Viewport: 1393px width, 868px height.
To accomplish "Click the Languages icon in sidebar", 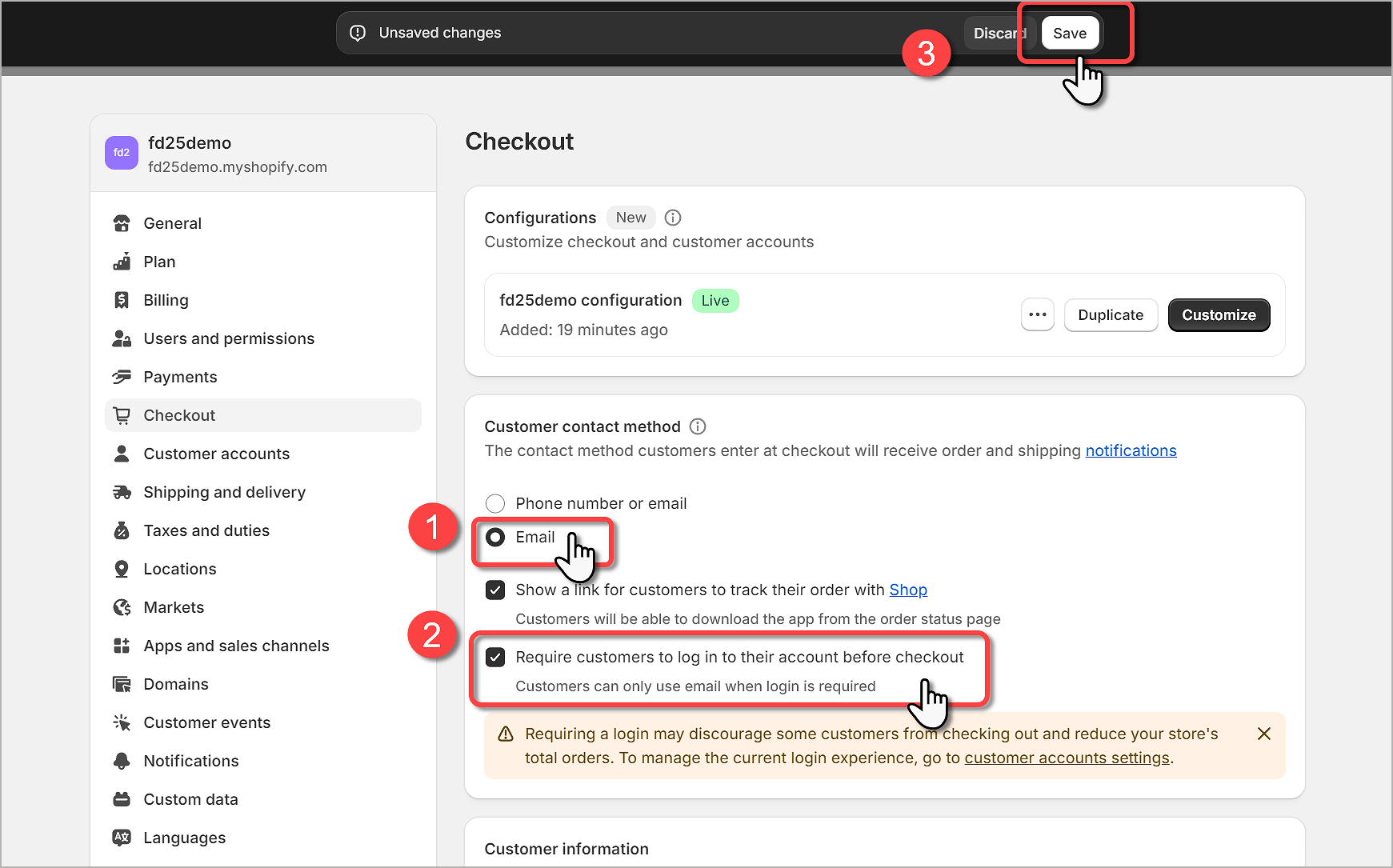I will click(x=122, y=838).
